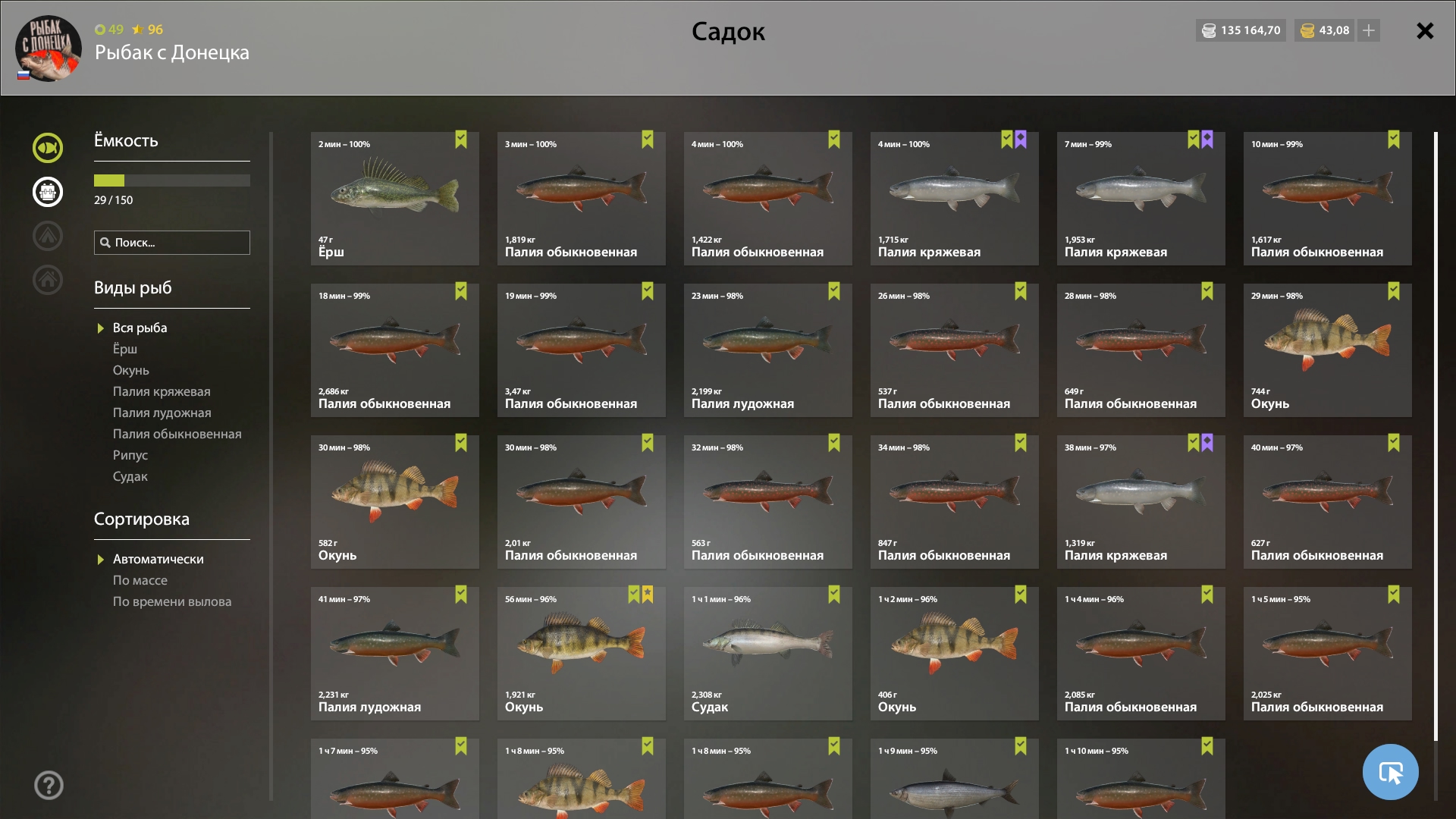This screenshot has width=1456, height=819.
Task: Select the fish basket sidebar icon
Action: click(48, 192)
